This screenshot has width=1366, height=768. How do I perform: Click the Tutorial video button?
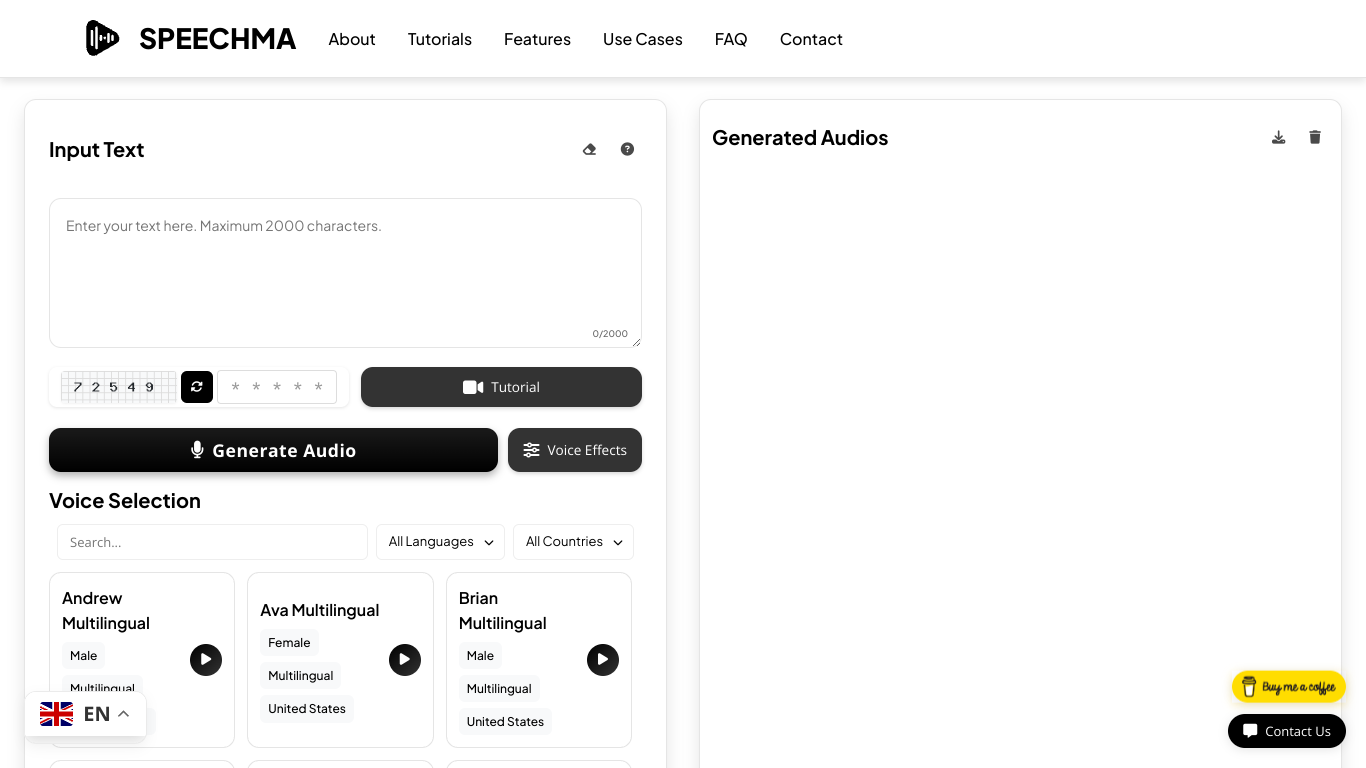click(501, 387)
